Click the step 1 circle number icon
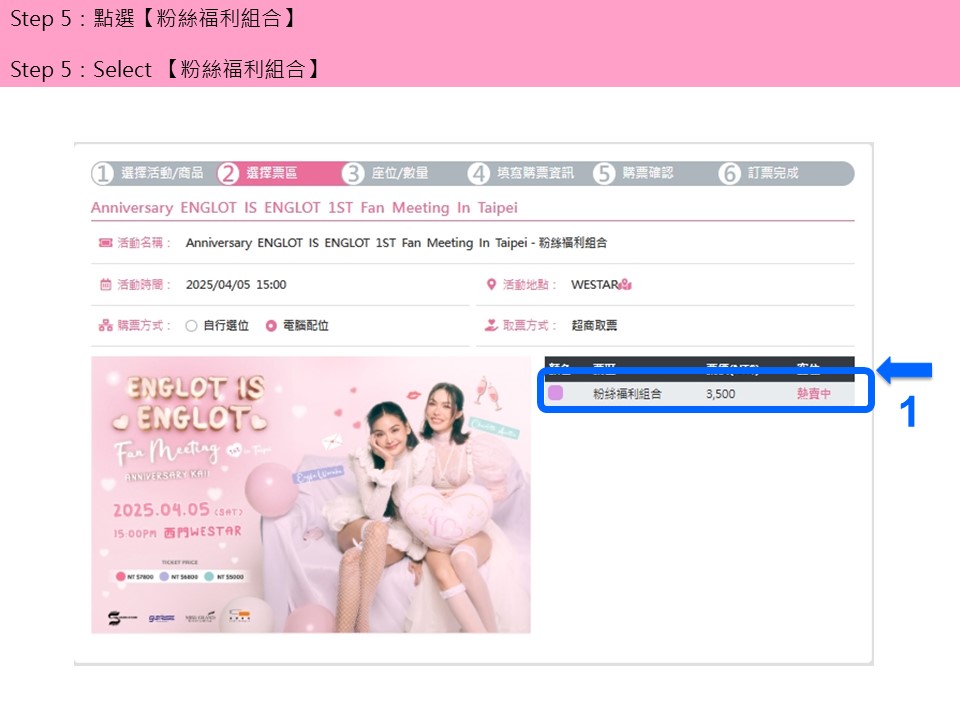 coord(103,174)
